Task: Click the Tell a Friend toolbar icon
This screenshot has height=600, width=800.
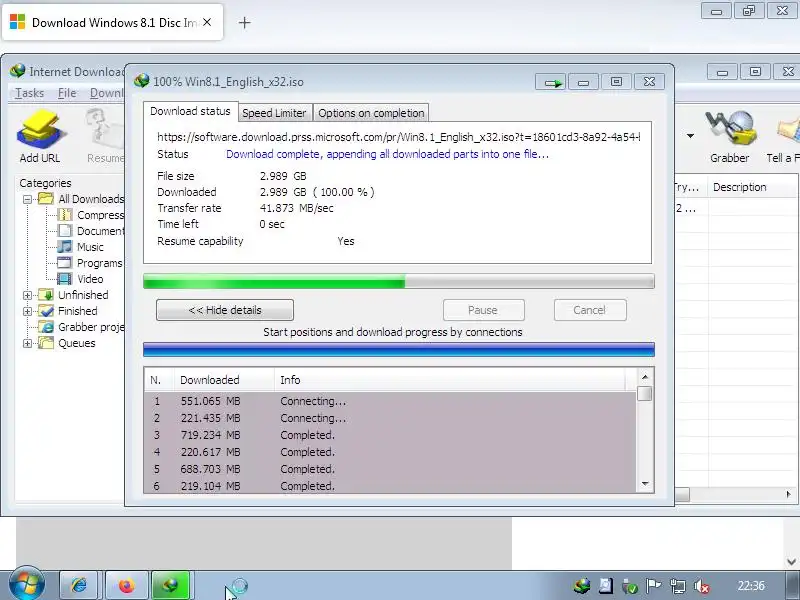Action: point(785,136)
